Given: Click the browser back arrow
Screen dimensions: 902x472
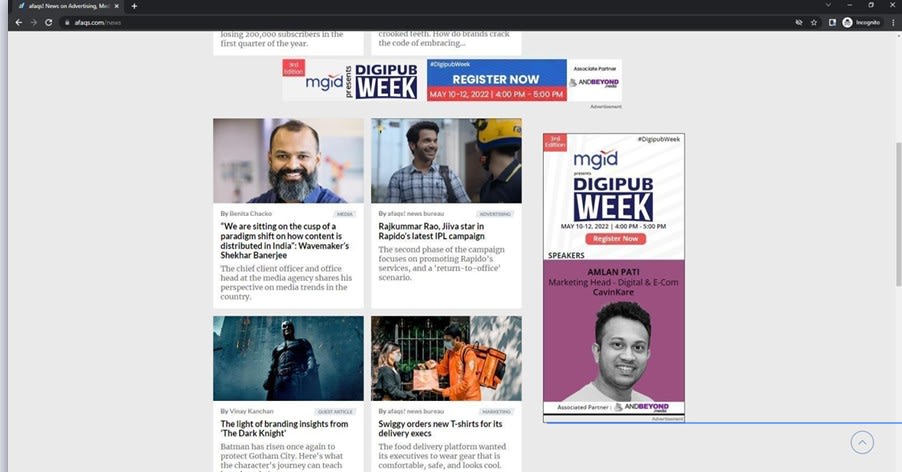Looking at the screenshot, I should [x=17, y=22].
